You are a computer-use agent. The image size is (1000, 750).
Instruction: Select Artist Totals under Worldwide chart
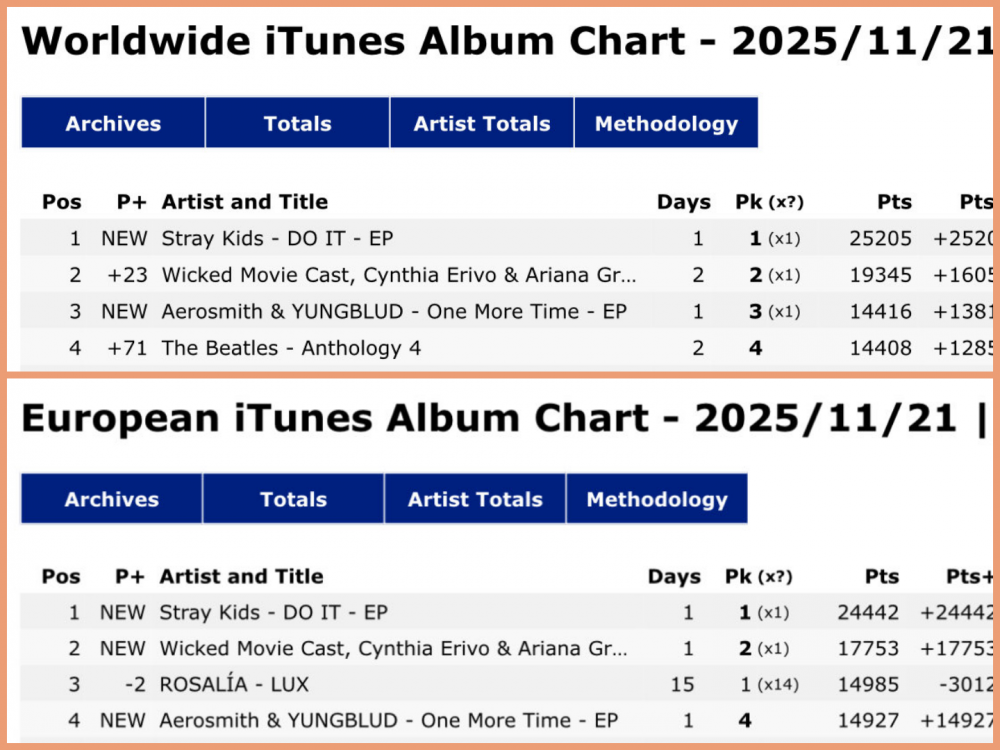(482, 124)
